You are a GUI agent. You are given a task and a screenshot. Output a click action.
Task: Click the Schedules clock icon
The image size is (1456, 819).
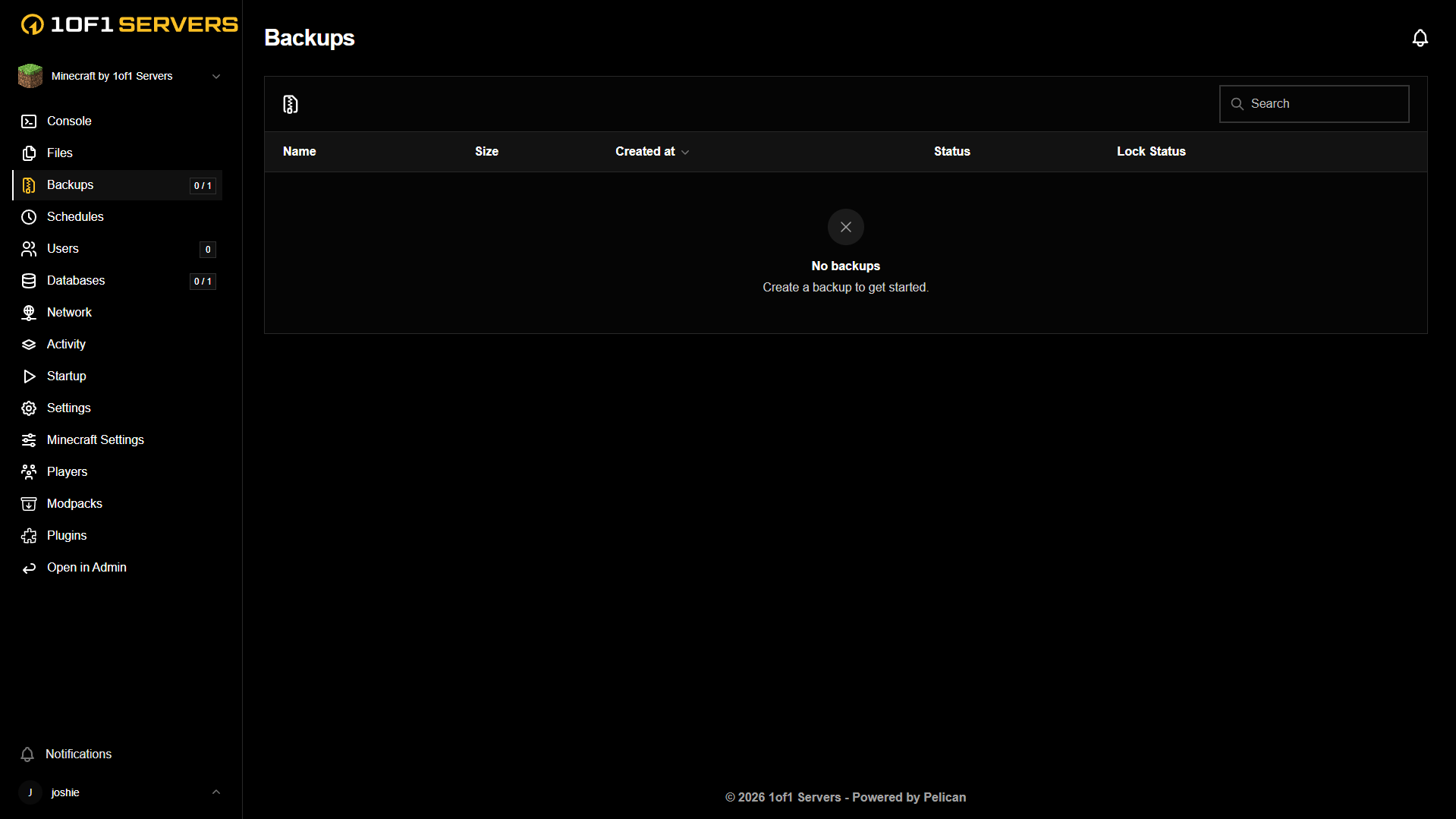[29, 217]
